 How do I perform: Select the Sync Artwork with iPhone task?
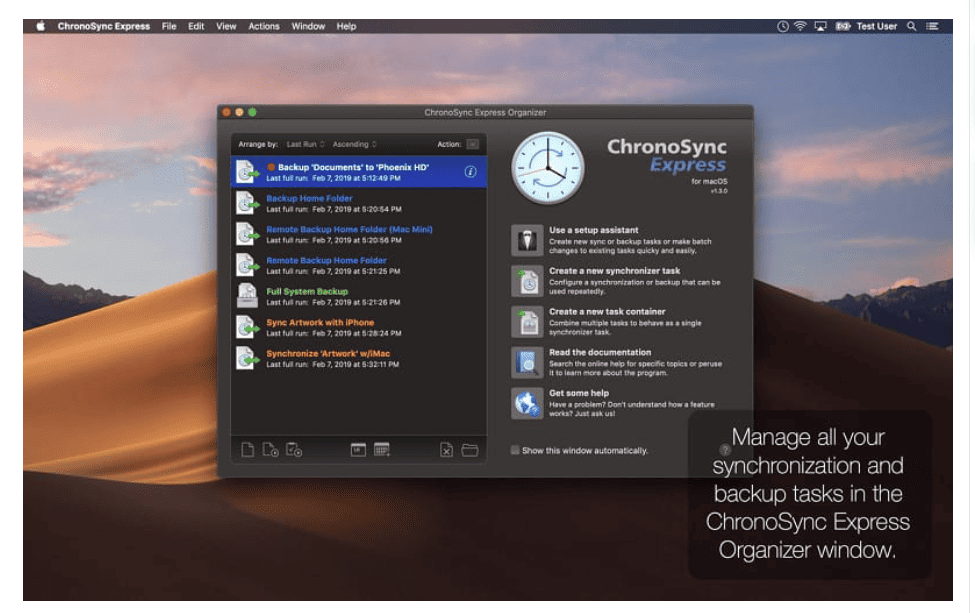coord(359,328)
